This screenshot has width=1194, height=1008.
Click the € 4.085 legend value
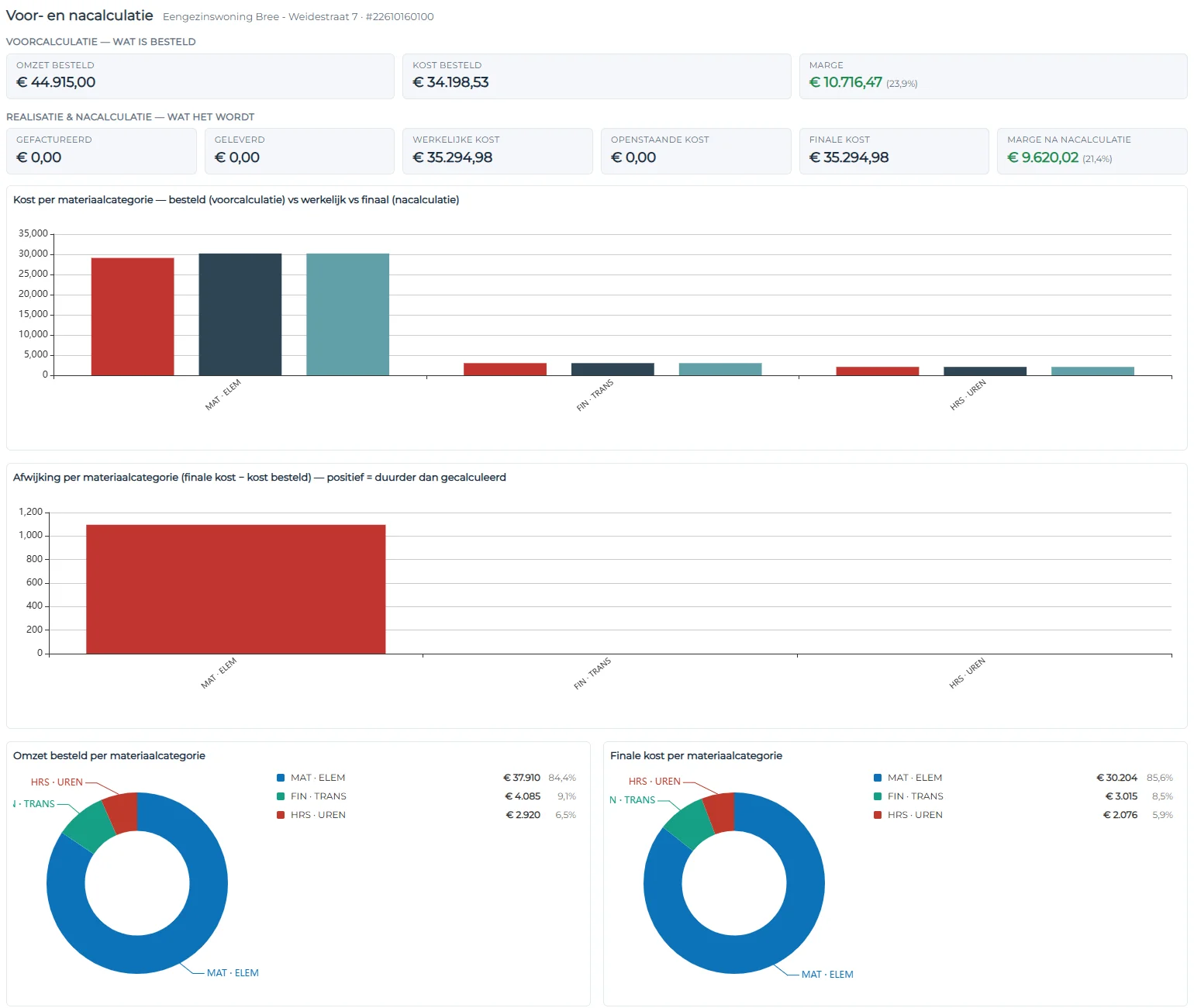point(523,796)
